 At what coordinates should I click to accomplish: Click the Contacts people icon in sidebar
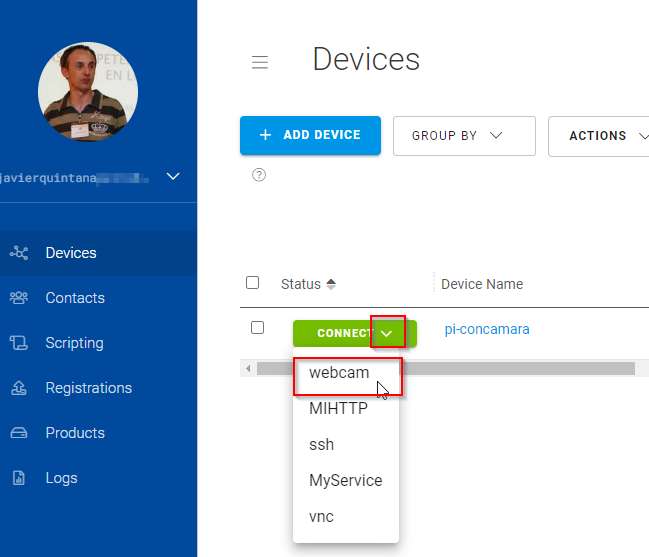[19, 298]
